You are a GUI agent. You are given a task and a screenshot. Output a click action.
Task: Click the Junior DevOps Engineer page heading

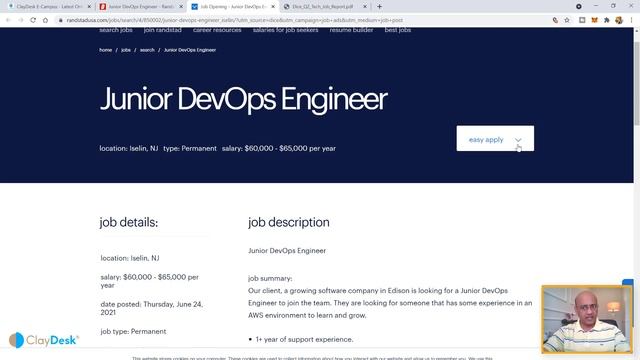pyautogui.click(x=244, y=99)
